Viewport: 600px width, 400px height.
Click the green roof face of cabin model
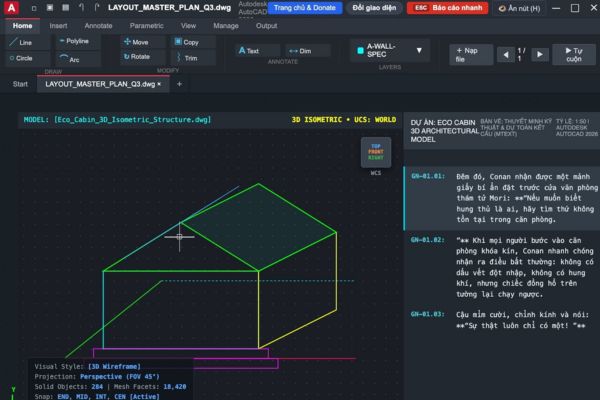pos(259,227)
